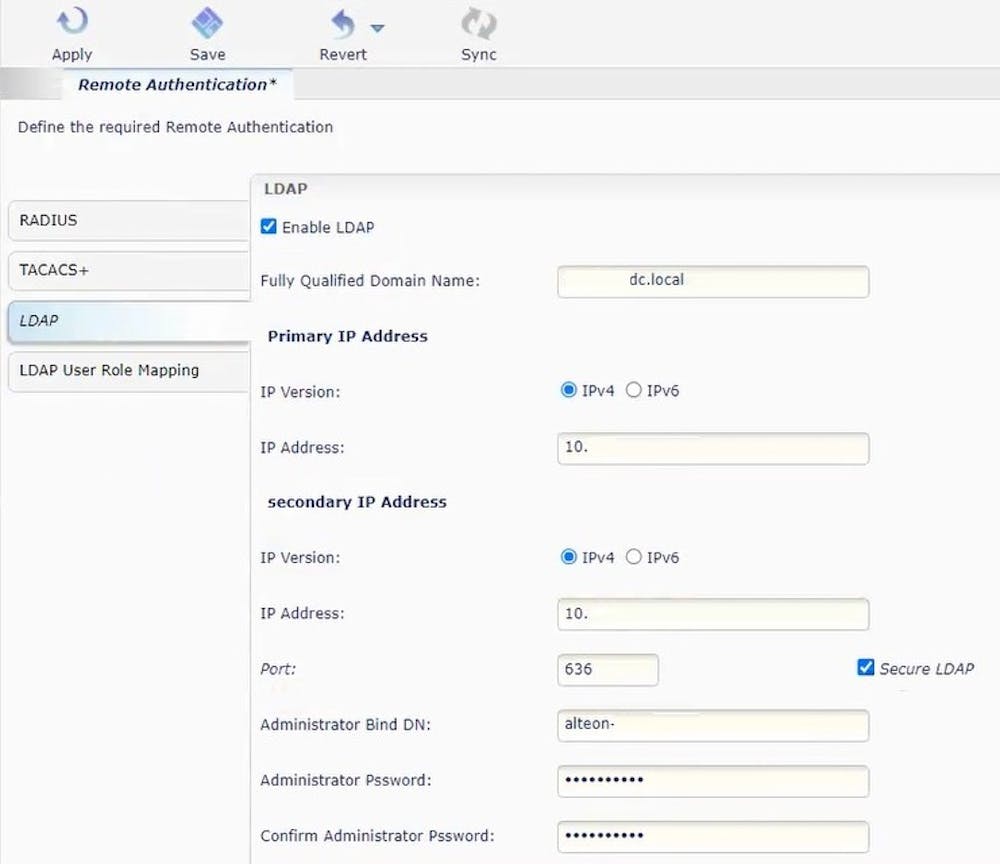The image size is (1000, 864).
Task: Click the Administrator Bind DN field
Action: tap(712, 725)
